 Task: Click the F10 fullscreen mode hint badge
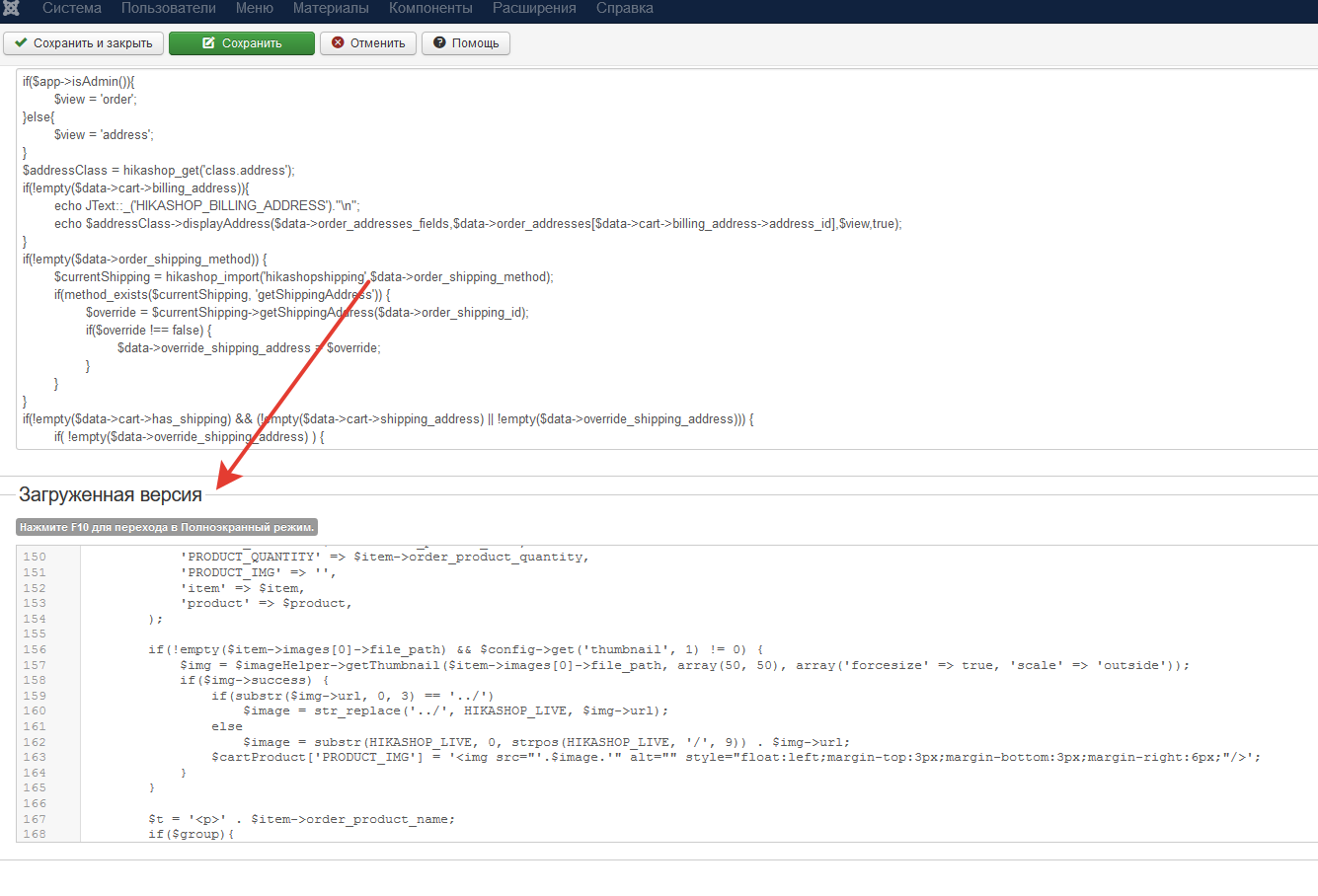coord(166,527)
